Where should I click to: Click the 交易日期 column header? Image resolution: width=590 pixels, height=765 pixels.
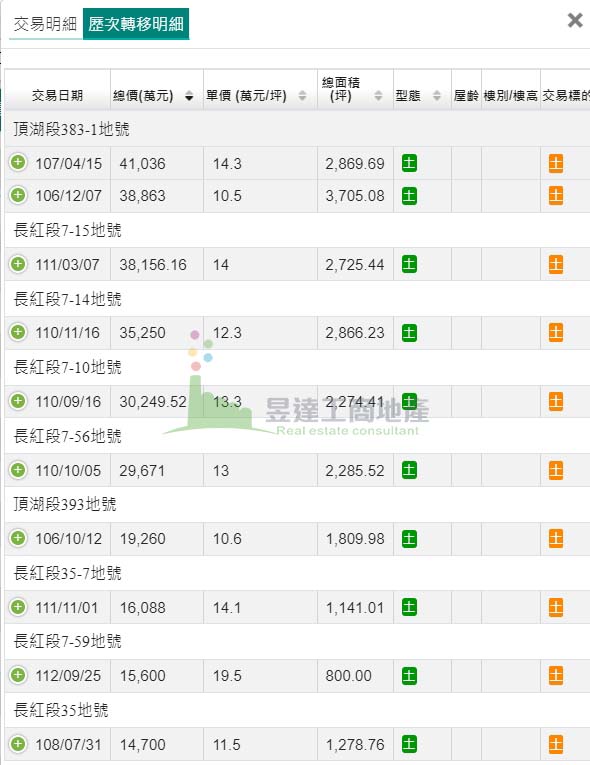(x=57, y=96)
